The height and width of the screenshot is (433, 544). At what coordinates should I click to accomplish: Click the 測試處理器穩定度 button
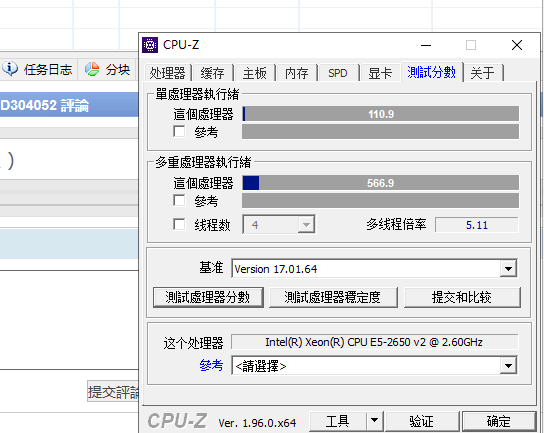click(333, 297)
